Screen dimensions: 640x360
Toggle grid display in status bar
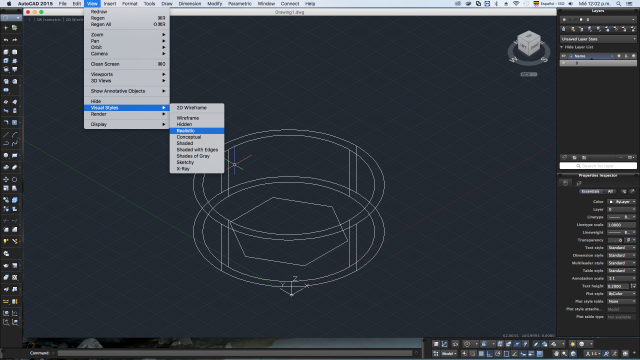point(481,353)
